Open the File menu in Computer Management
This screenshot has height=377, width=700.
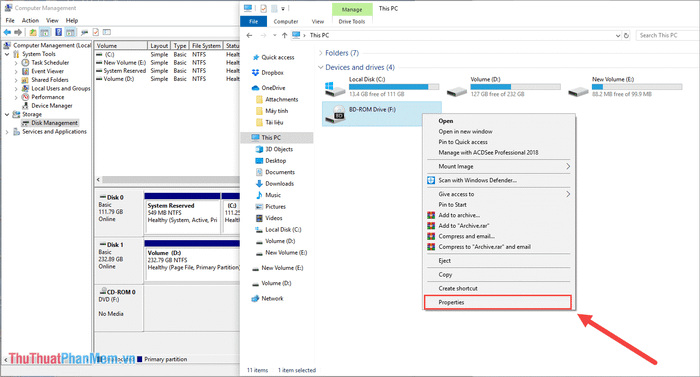click(10, 21)
